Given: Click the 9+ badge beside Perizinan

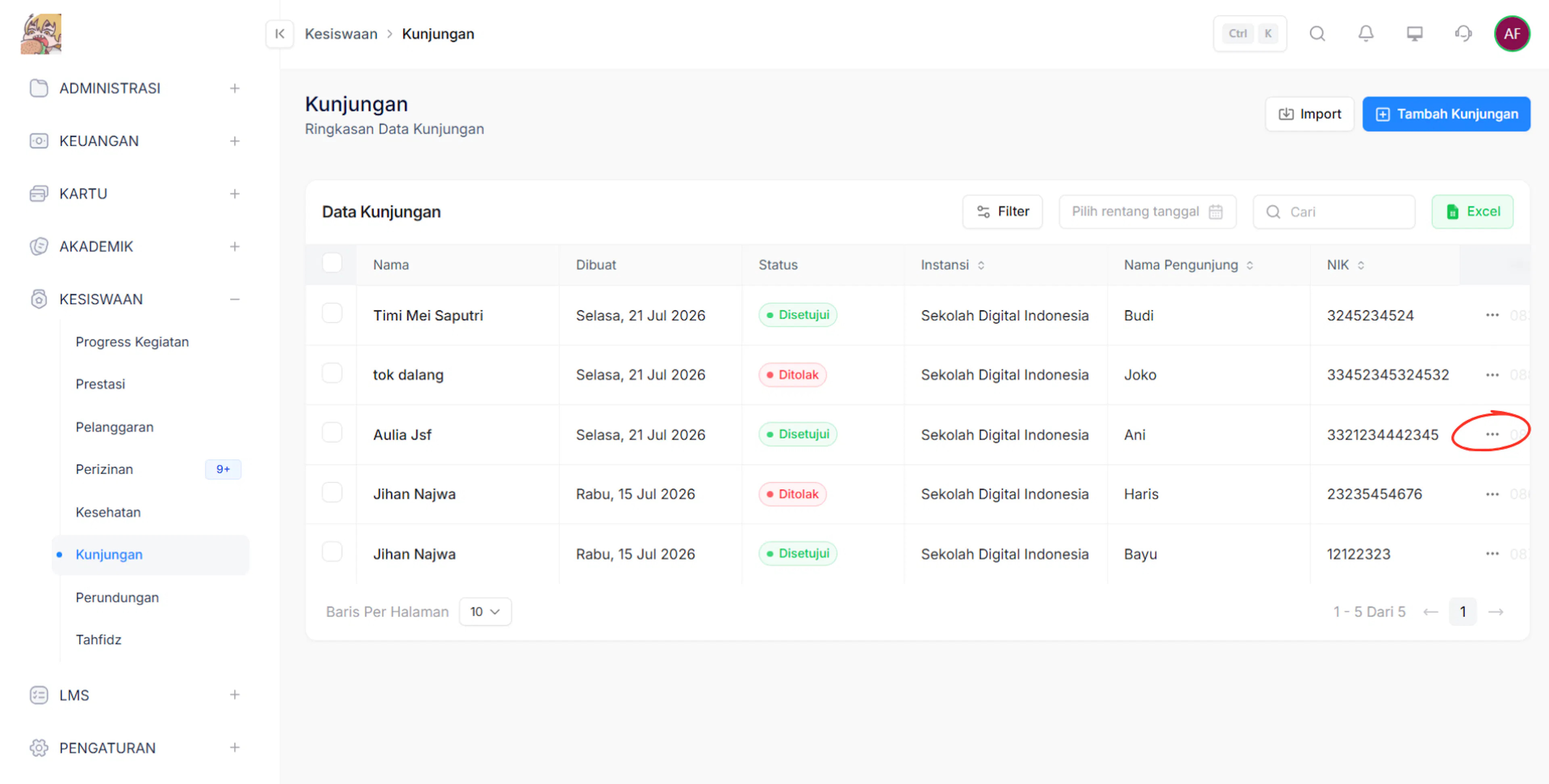Looking at the screenshot, I should 223,469.
